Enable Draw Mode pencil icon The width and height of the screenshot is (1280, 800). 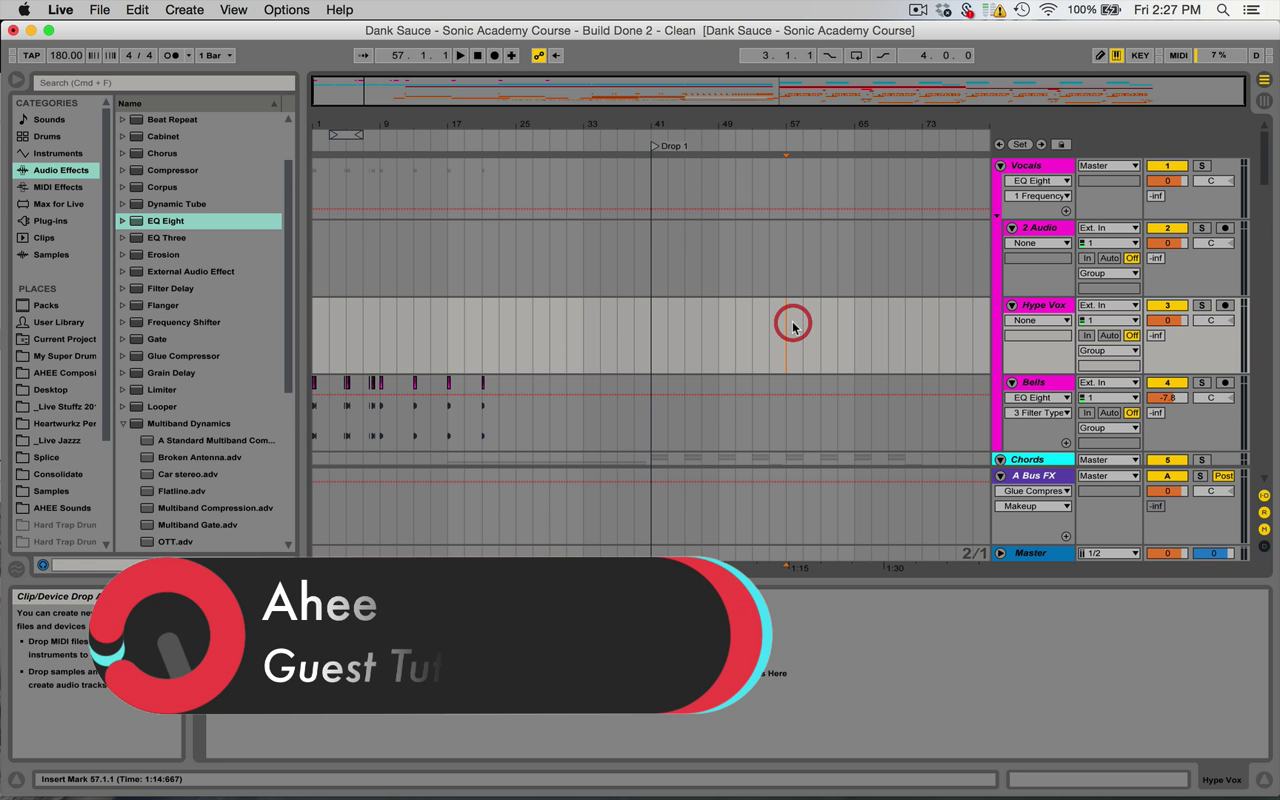click(1100, 56)
